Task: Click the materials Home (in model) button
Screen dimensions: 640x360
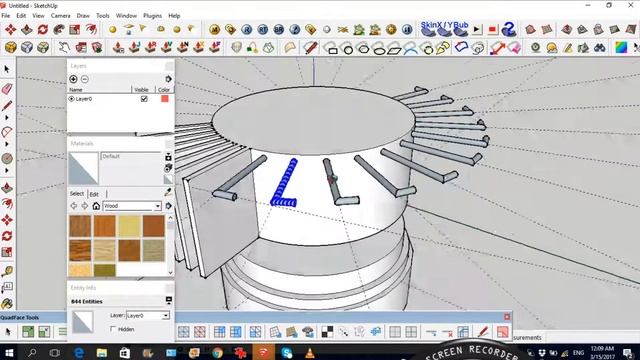Action: point(96,206)
